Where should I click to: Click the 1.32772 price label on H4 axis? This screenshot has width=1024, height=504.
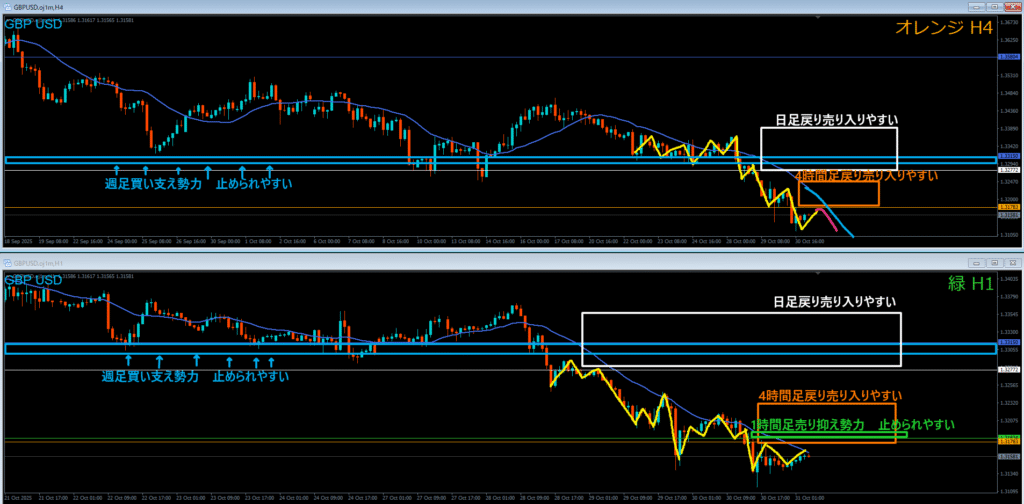pos(1009,171)
